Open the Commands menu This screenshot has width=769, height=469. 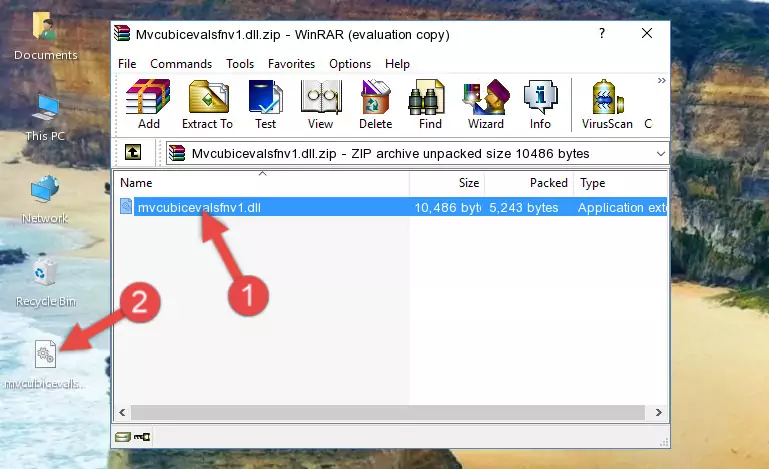pos(181,64)
